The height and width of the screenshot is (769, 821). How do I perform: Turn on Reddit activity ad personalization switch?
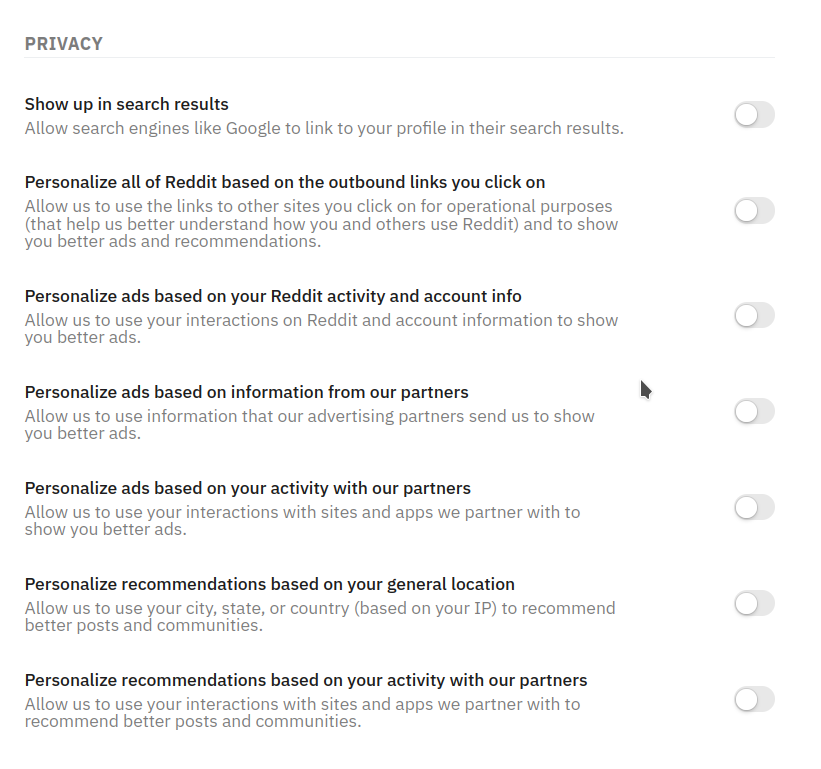click(x=754, y=316)
